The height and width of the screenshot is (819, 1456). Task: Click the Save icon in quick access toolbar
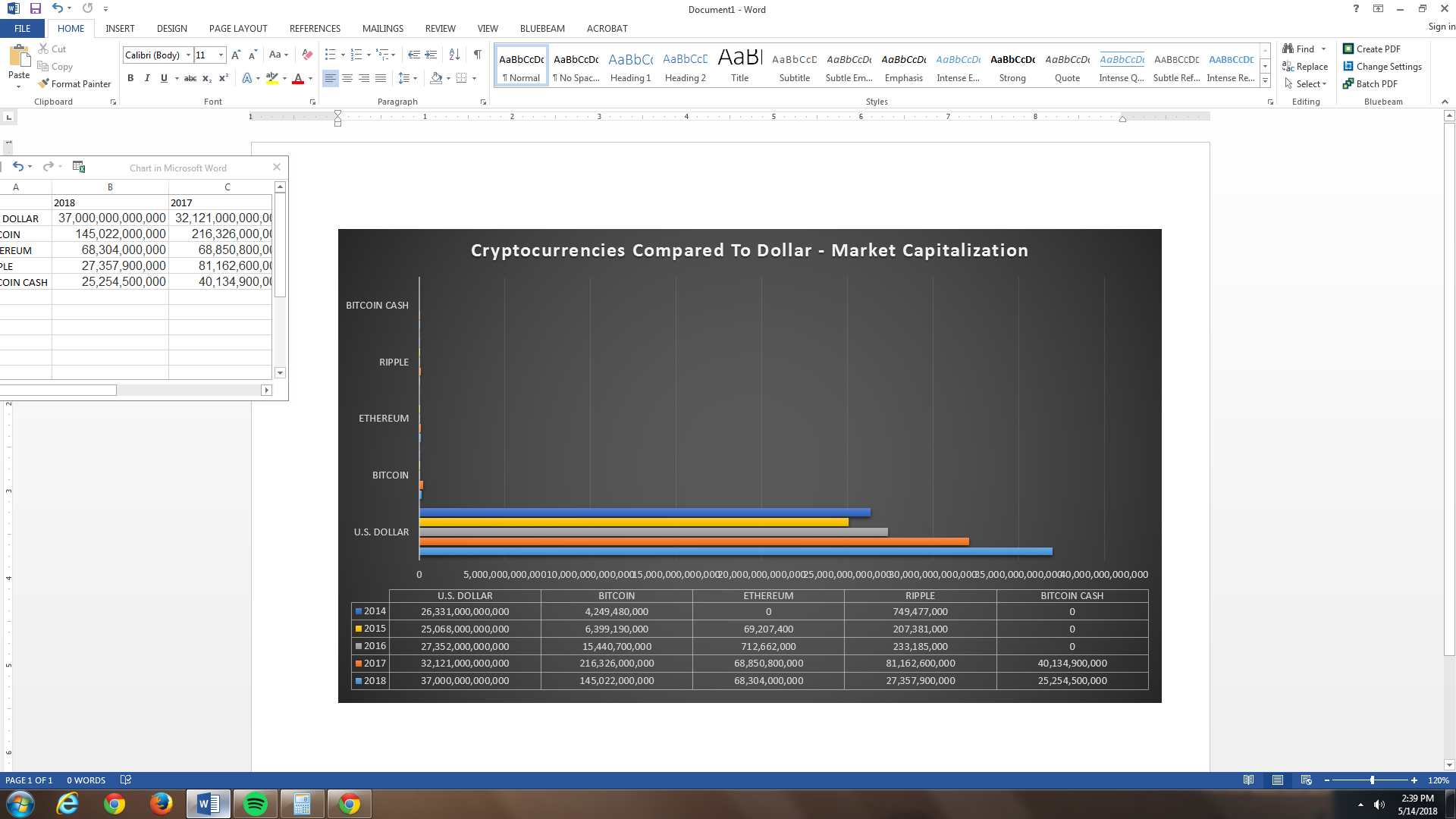click(x=35, y=9)
